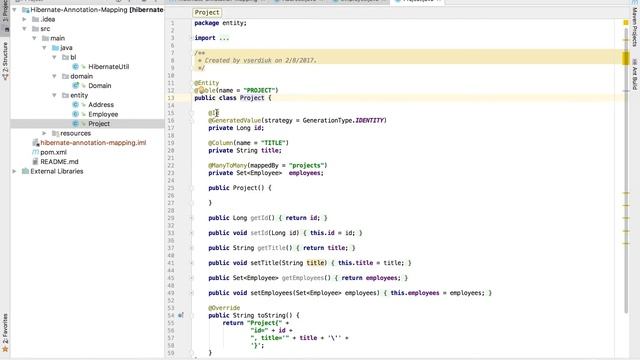This screenshot has width=640, height=360.
Task: Expand External Libraries node
Action: 15,171
